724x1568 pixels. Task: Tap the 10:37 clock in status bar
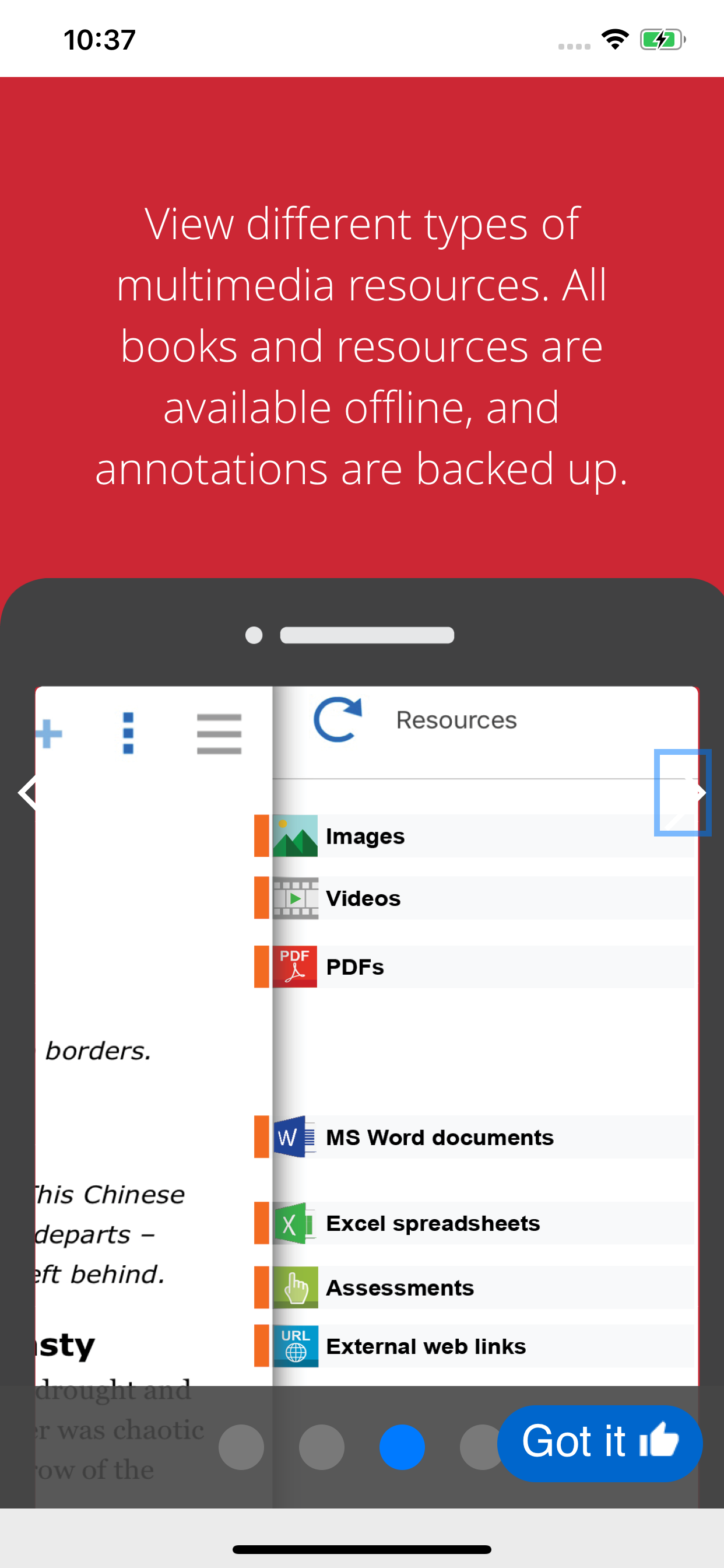click(100, 40)
